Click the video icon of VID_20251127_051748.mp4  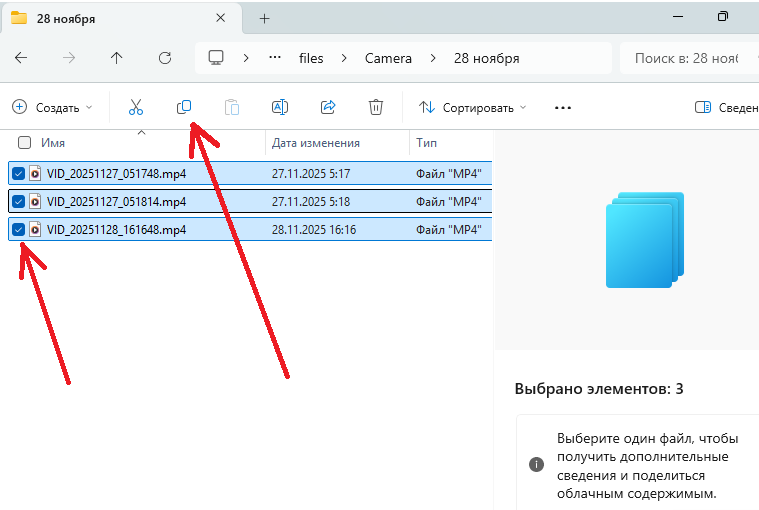coord(35,173)
